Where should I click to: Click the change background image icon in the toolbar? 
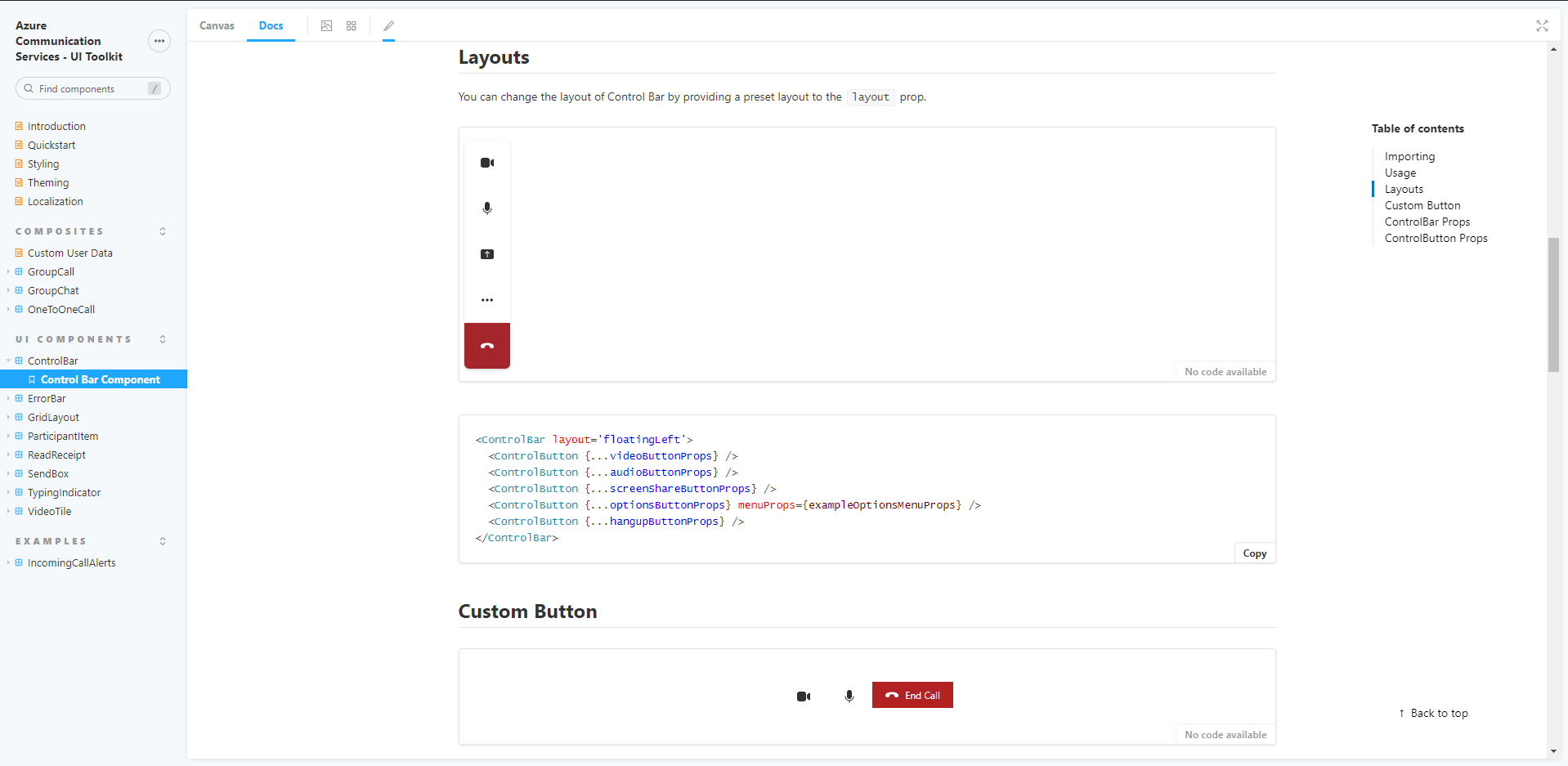pos(326,25)
